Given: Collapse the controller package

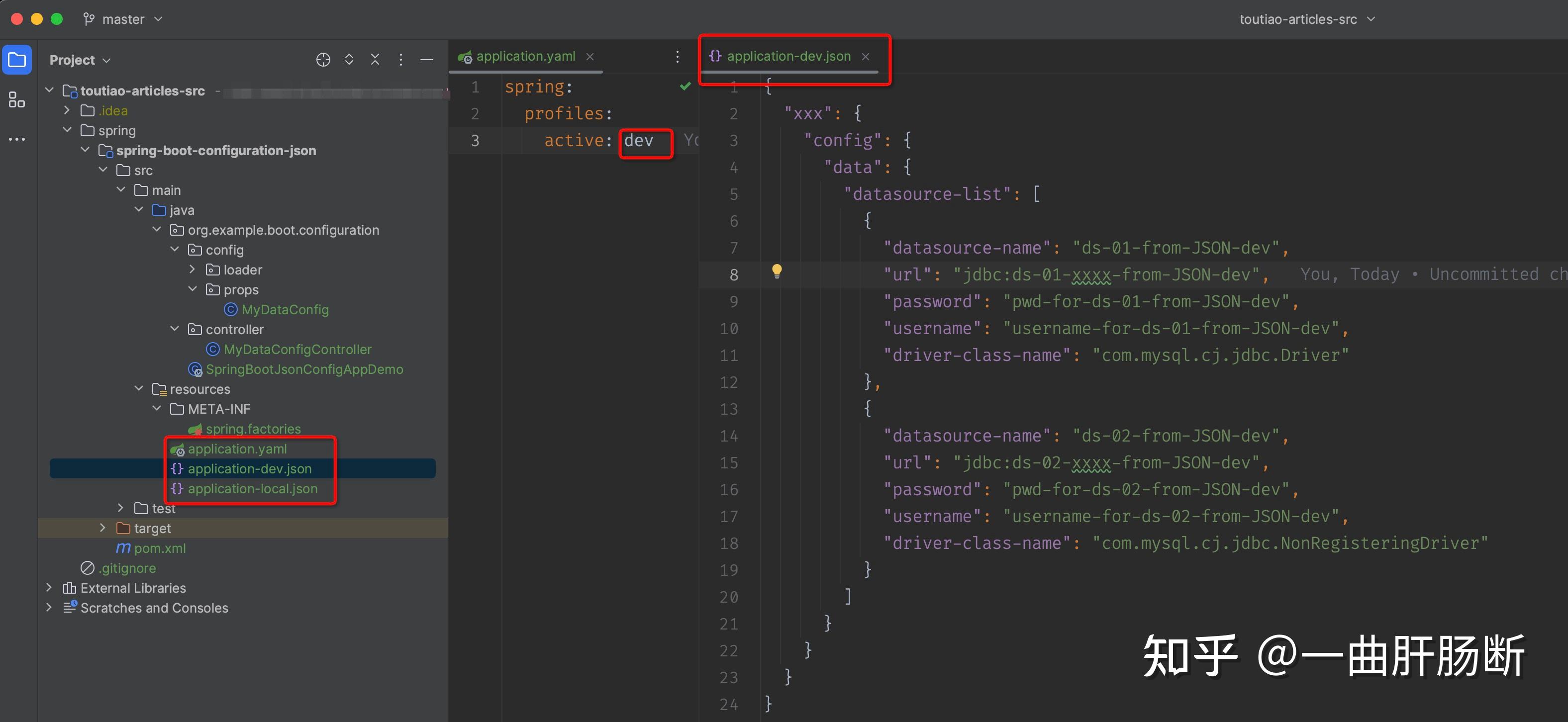Looking at the screenshot, I should pyautogui.click(x=175, y=329).
